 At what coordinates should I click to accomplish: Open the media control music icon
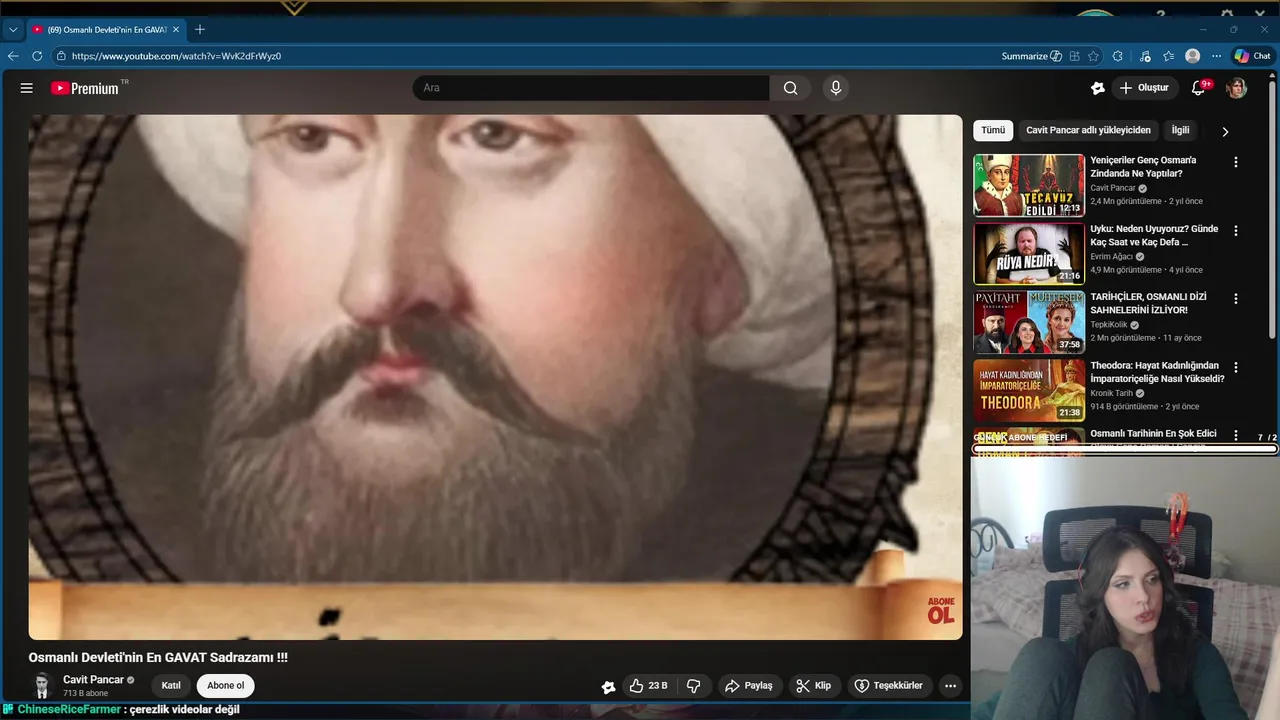(x=1146, y=56)
